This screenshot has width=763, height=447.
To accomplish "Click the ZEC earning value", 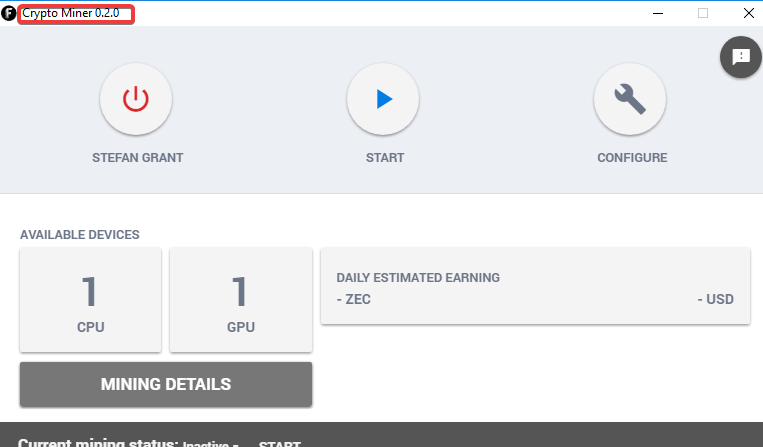I will pyautogui.click(x=354, y=299).
